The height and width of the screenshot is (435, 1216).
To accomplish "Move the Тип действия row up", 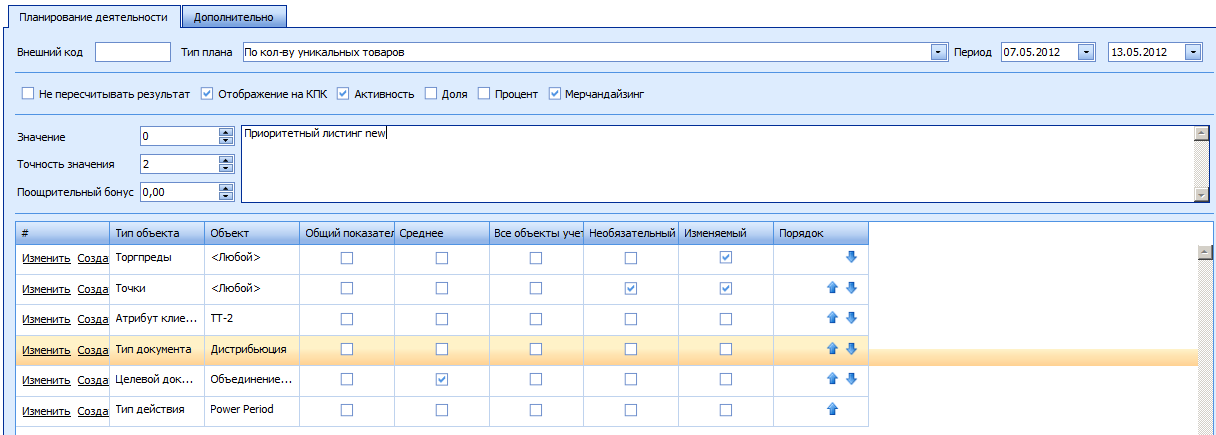I will [832, 409].
